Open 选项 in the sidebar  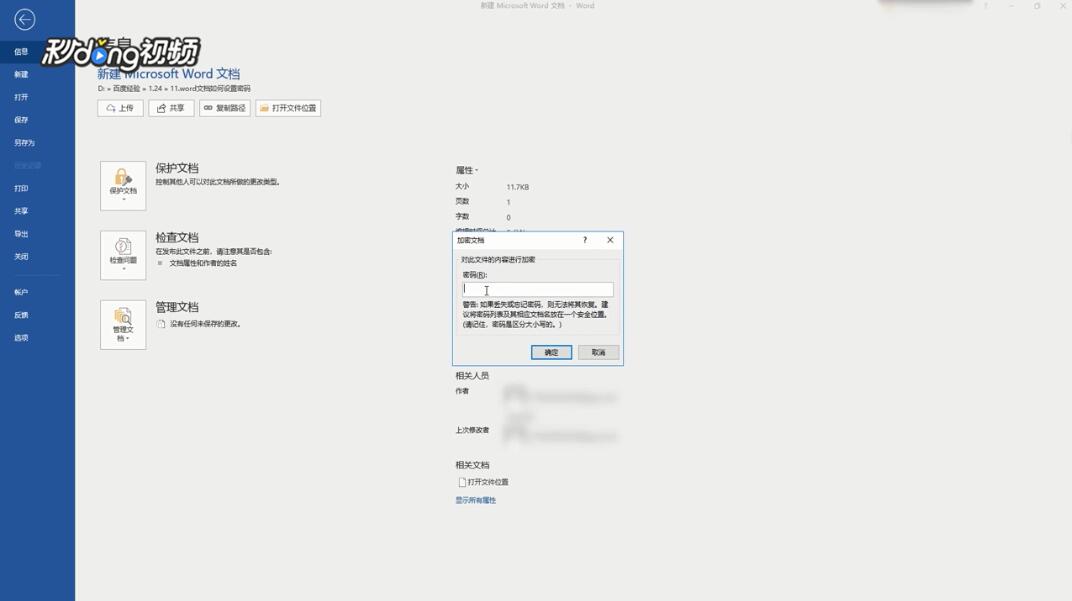[x=21, y=338]
